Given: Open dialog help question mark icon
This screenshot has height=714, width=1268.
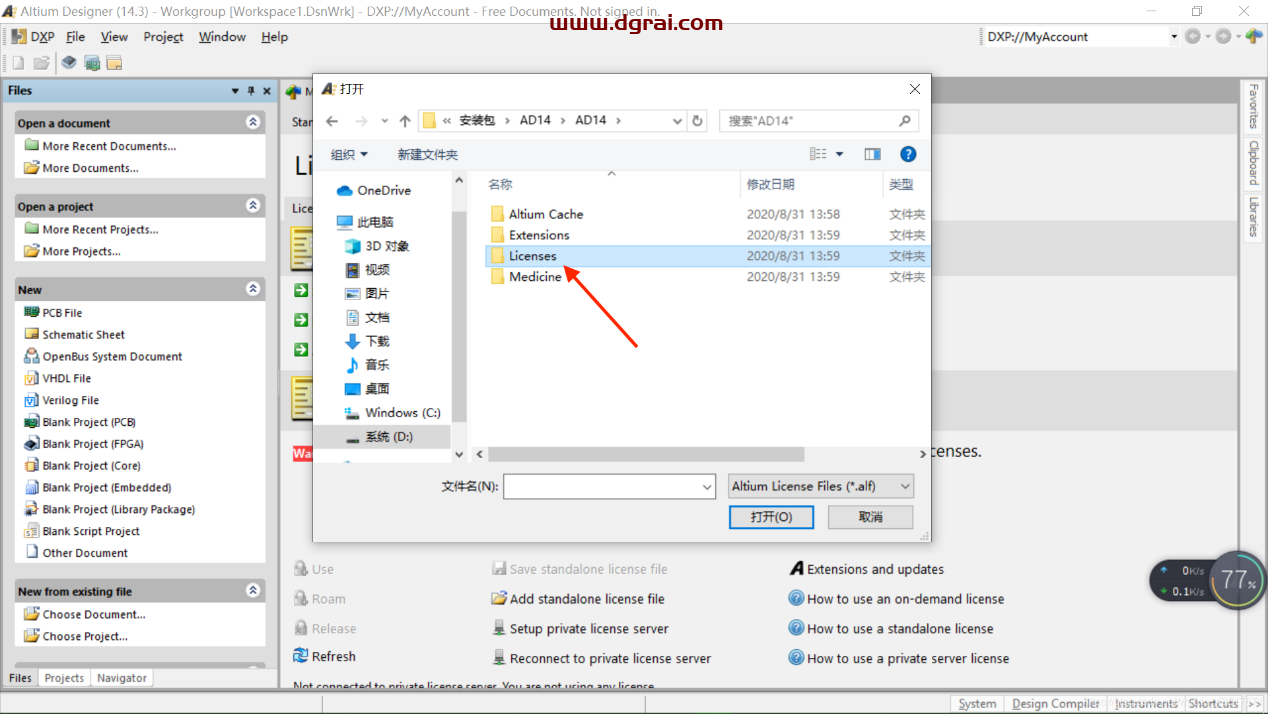Looking at the screenshot, I should pos(908,154).
